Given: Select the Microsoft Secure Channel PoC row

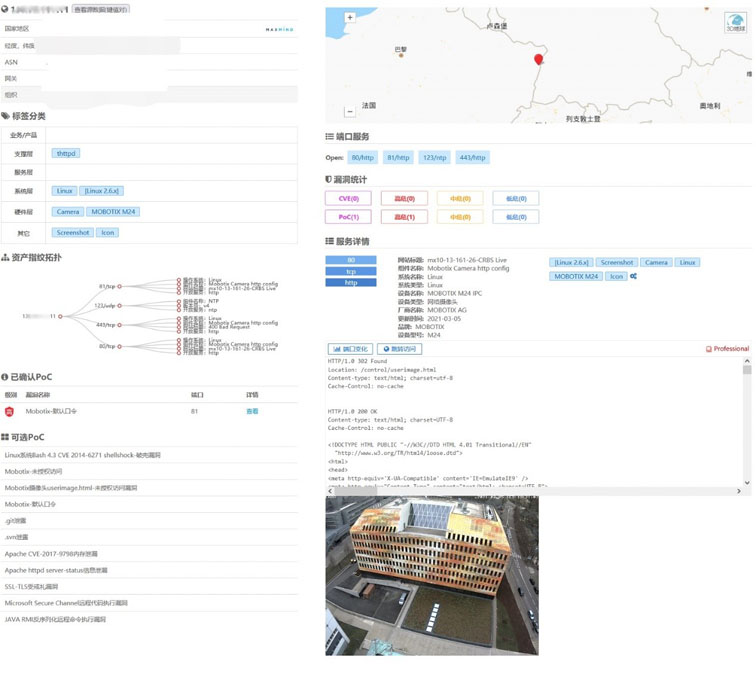Looking at the screenshot, I should click(149, 603).
